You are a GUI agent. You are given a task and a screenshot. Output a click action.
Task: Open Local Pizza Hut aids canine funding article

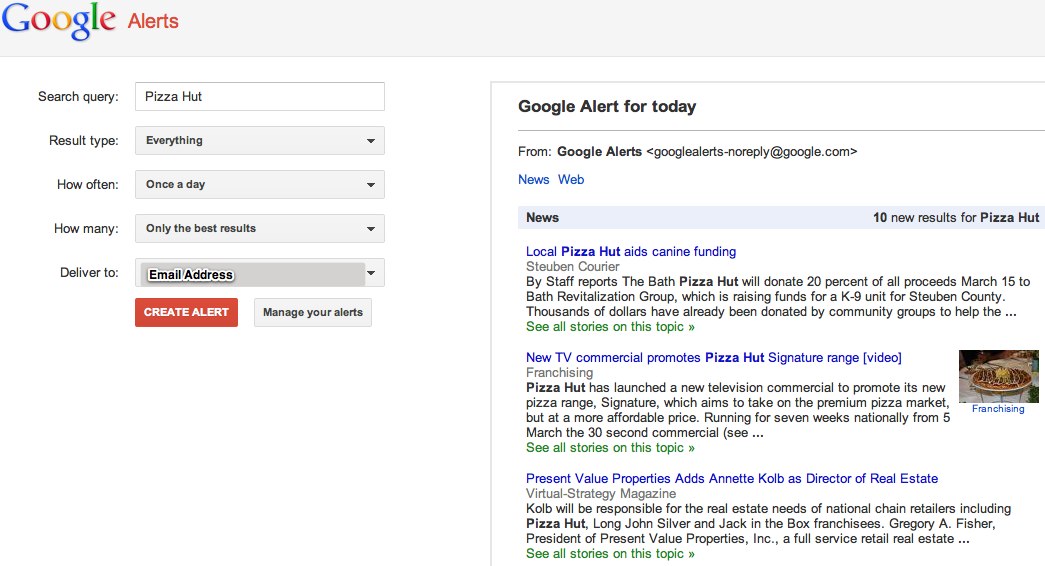click(x=630, y=251)
